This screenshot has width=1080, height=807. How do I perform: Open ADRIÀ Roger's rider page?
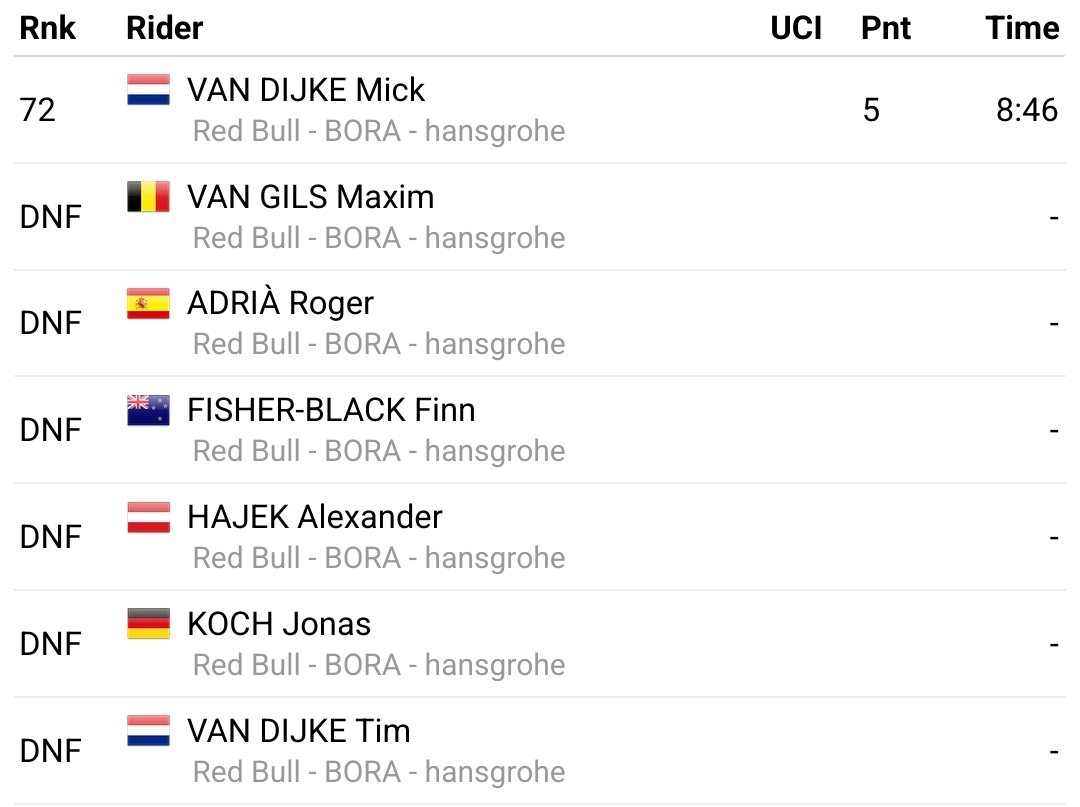click(x=280, y=303)
